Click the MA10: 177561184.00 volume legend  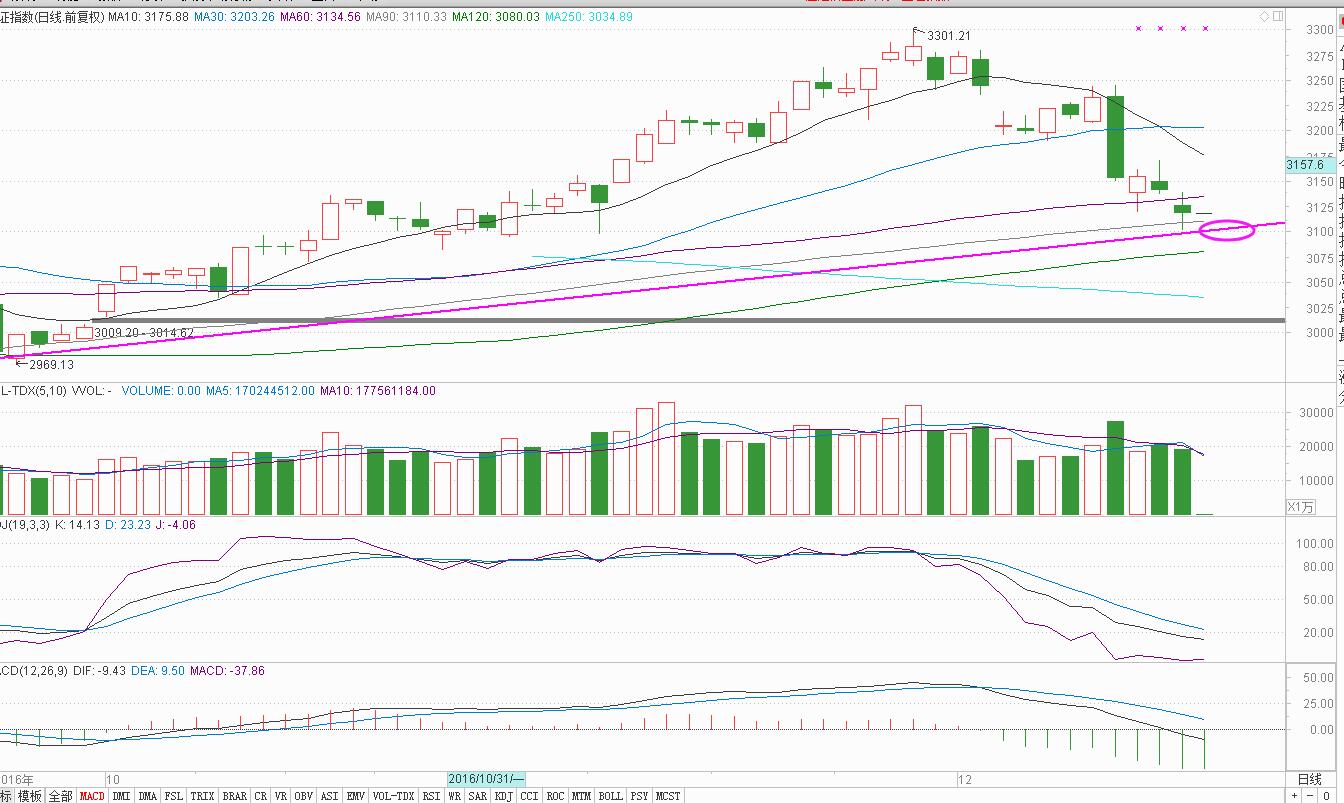(x=378, y=391)
